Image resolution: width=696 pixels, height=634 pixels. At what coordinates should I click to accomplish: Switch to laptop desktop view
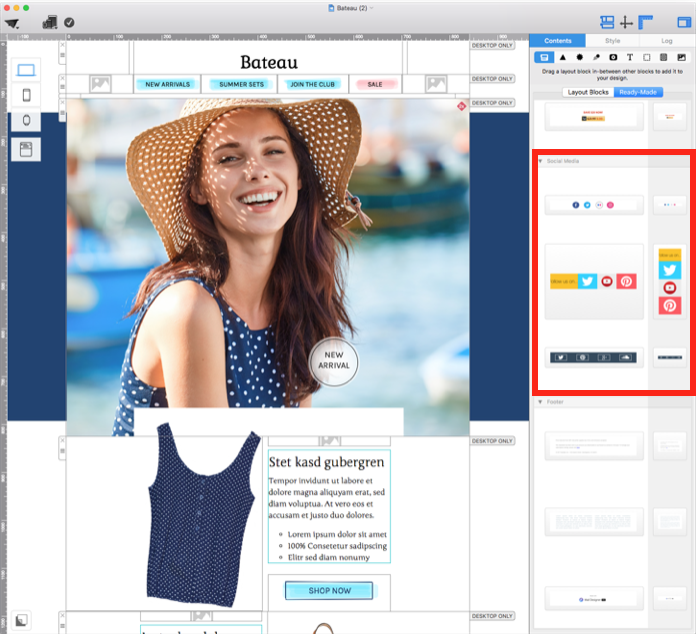coord(26,70)
